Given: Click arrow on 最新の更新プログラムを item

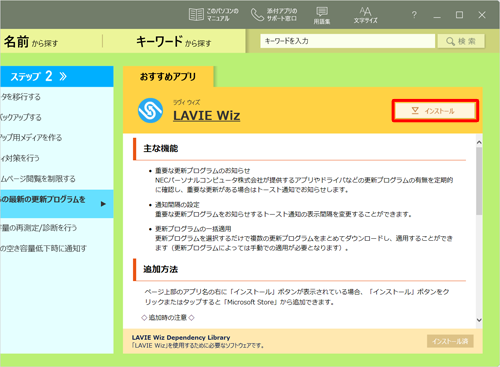Looking at the screenshot, I should pos(103,204).
